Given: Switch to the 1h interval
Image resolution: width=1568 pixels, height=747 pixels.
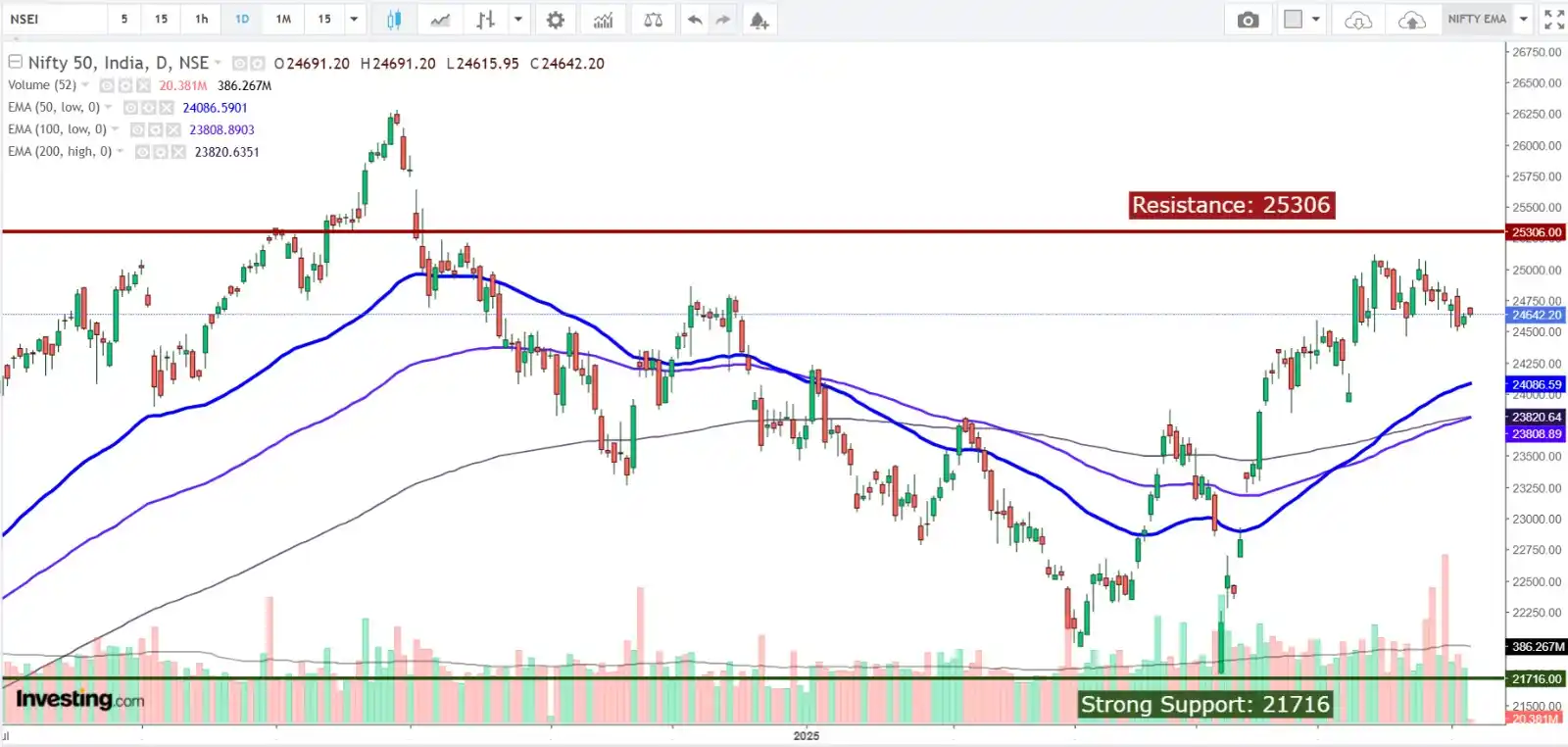Looking at the screenshot, I should pyautogui.click(x=202, y=20).
